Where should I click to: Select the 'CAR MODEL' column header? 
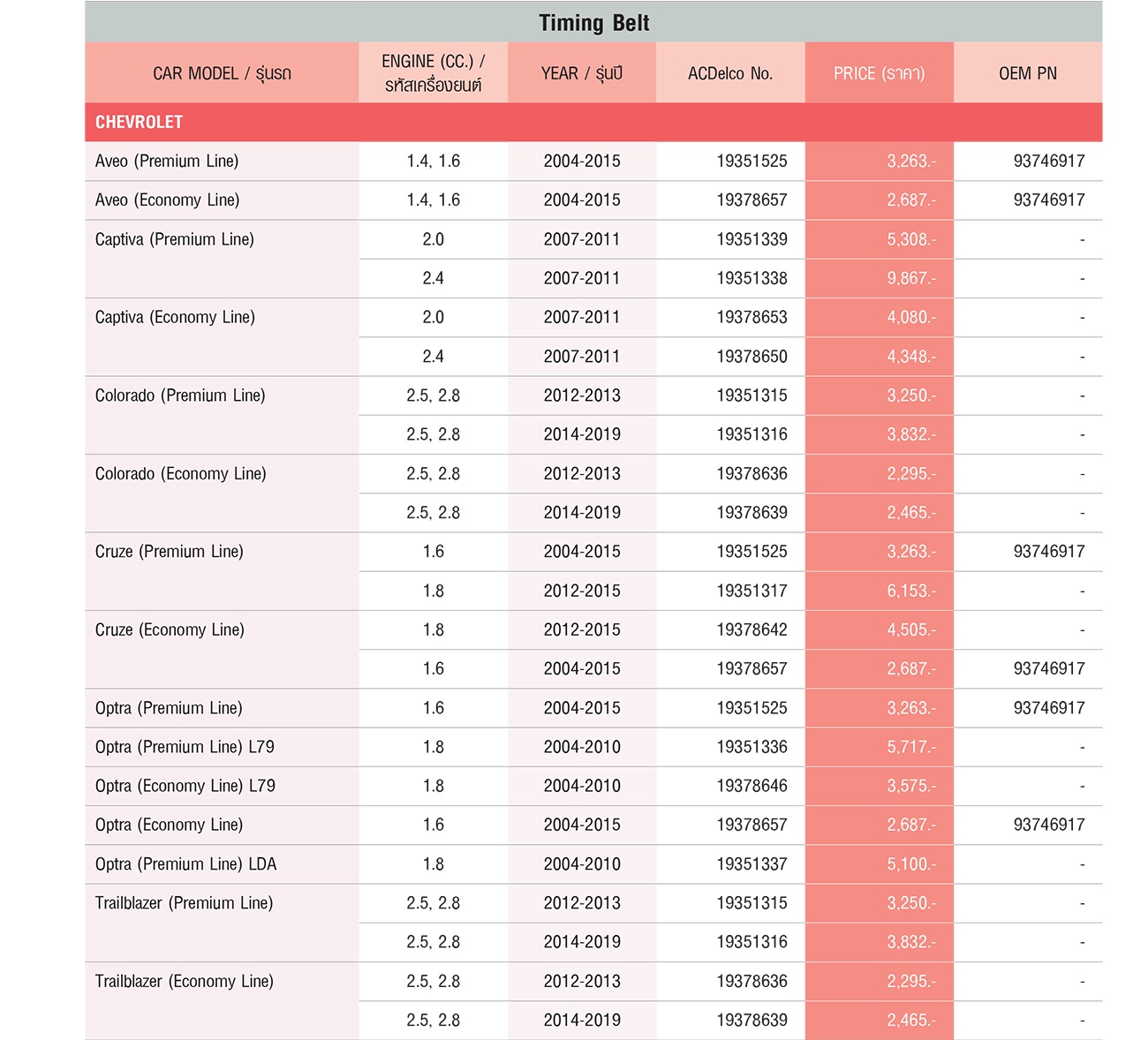pyautogui.click(x=222, y=73)
